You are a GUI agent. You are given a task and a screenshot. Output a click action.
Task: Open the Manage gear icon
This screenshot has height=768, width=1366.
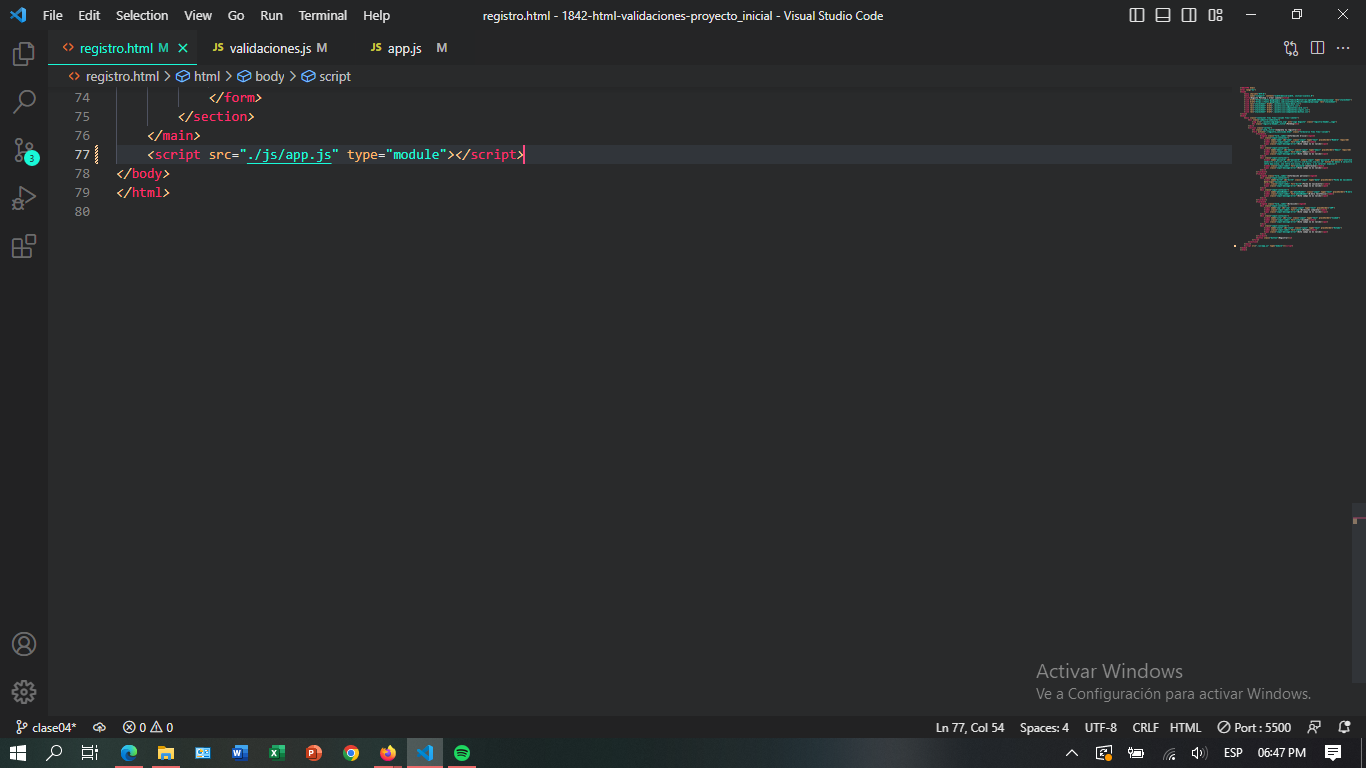[x=24, y=692]
